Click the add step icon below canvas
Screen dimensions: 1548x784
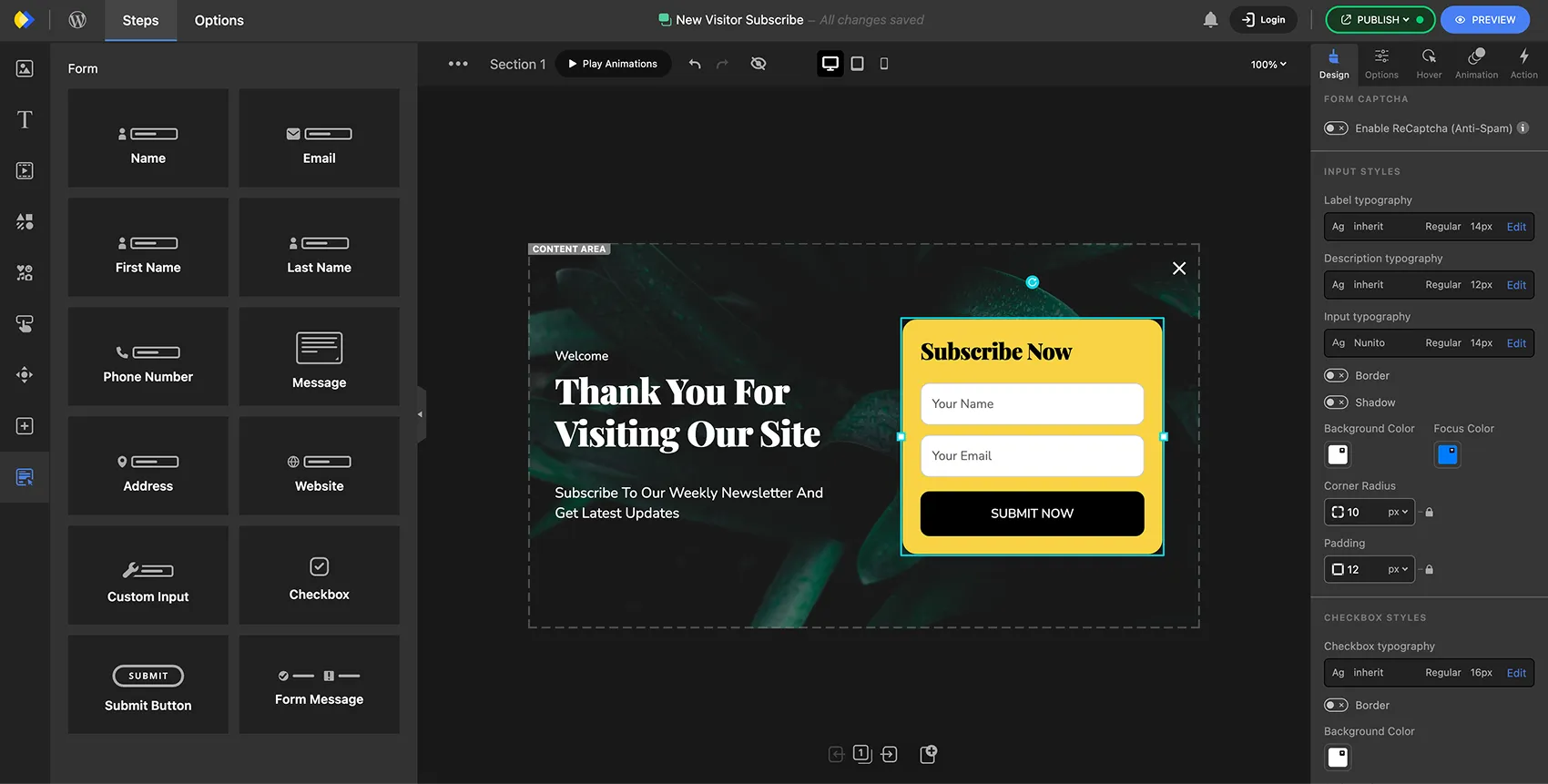(928, 754)
